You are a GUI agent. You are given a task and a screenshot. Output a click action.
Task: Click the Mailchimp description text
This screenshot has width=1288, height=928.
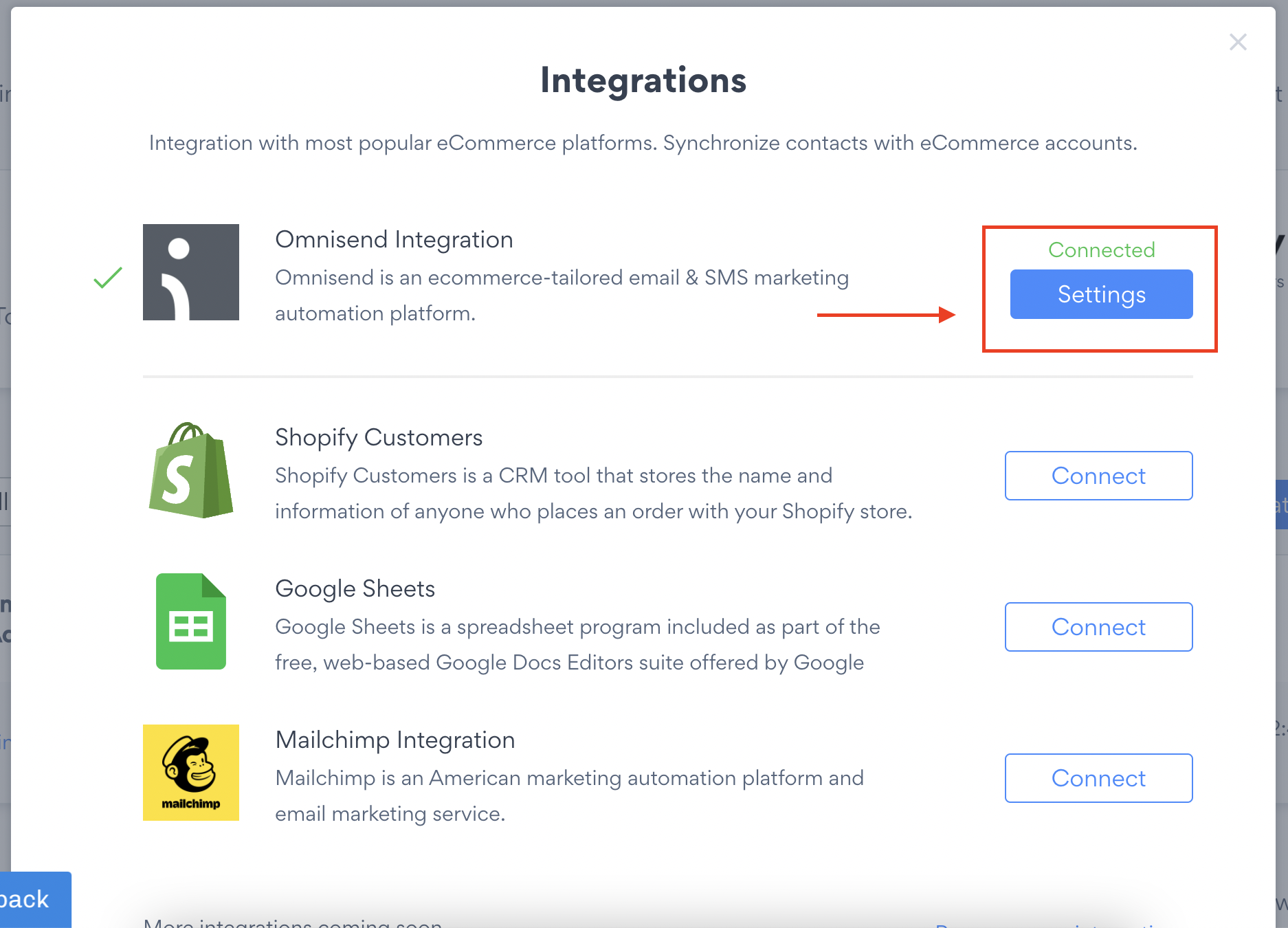tap(569, 796)
